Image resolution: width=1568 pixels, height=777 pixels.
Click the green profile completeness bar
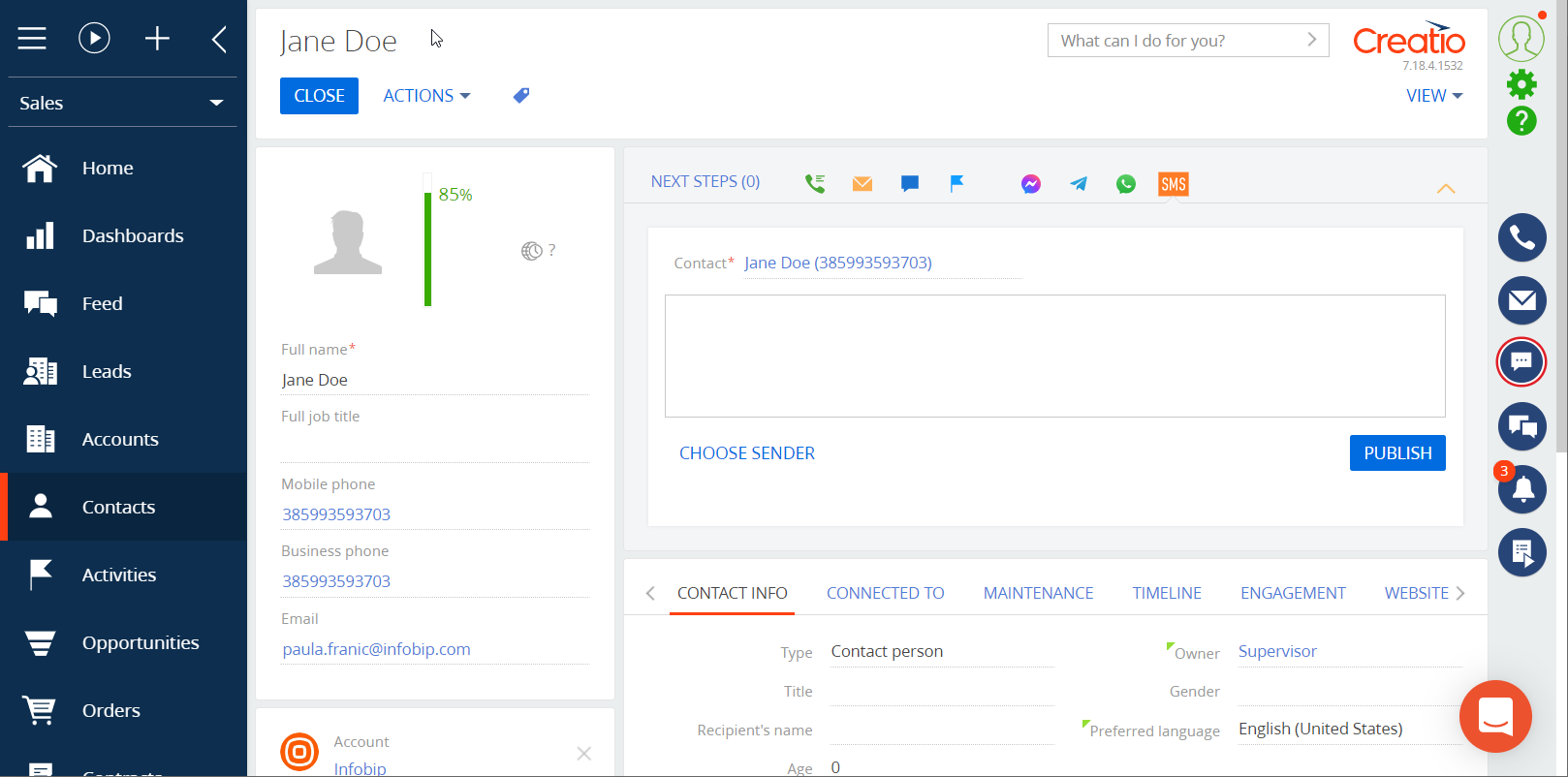[427, 247]
